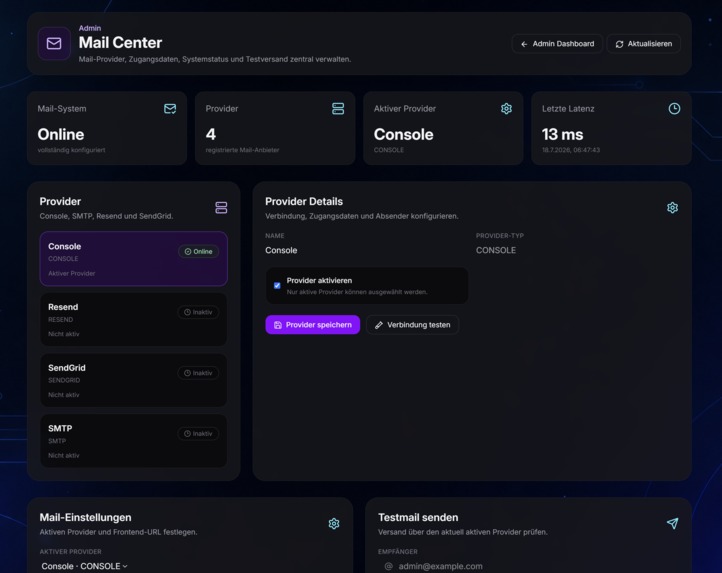
Task: Click the 13 ms latency value
Action: (563, 134)
